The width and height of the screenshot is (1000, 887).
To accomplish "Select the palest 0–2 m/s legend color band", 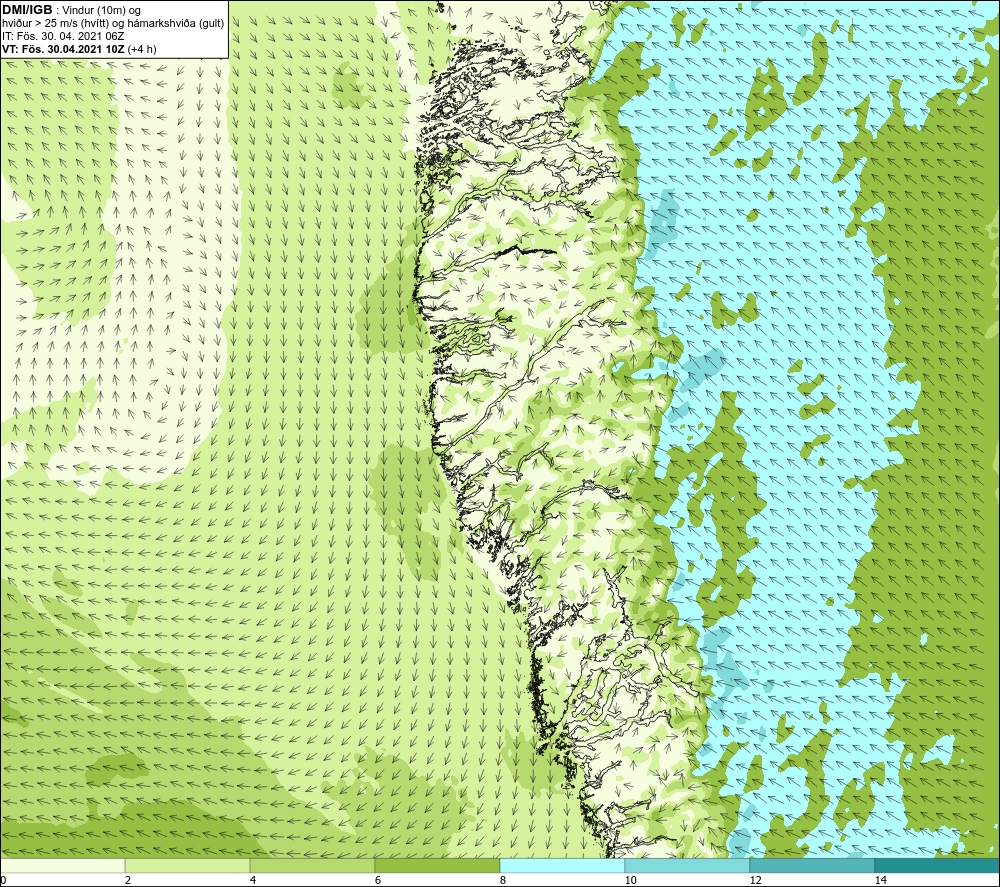I will (62, 865).
